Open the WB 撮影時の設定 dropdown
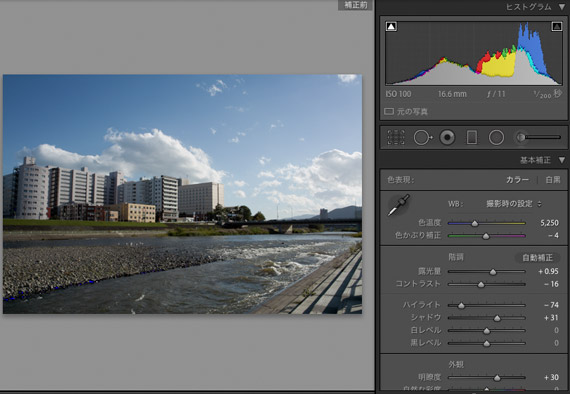This screenshot has height=394, width=570. (514, 204)
